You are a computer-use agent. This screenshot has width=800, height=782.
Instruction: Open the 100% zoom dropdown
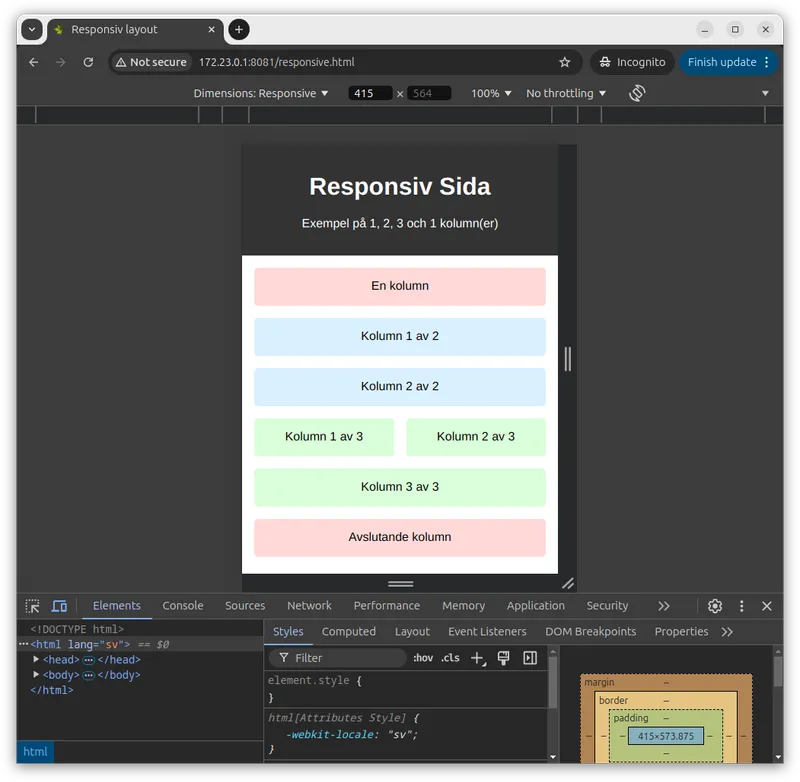(491, 93)
